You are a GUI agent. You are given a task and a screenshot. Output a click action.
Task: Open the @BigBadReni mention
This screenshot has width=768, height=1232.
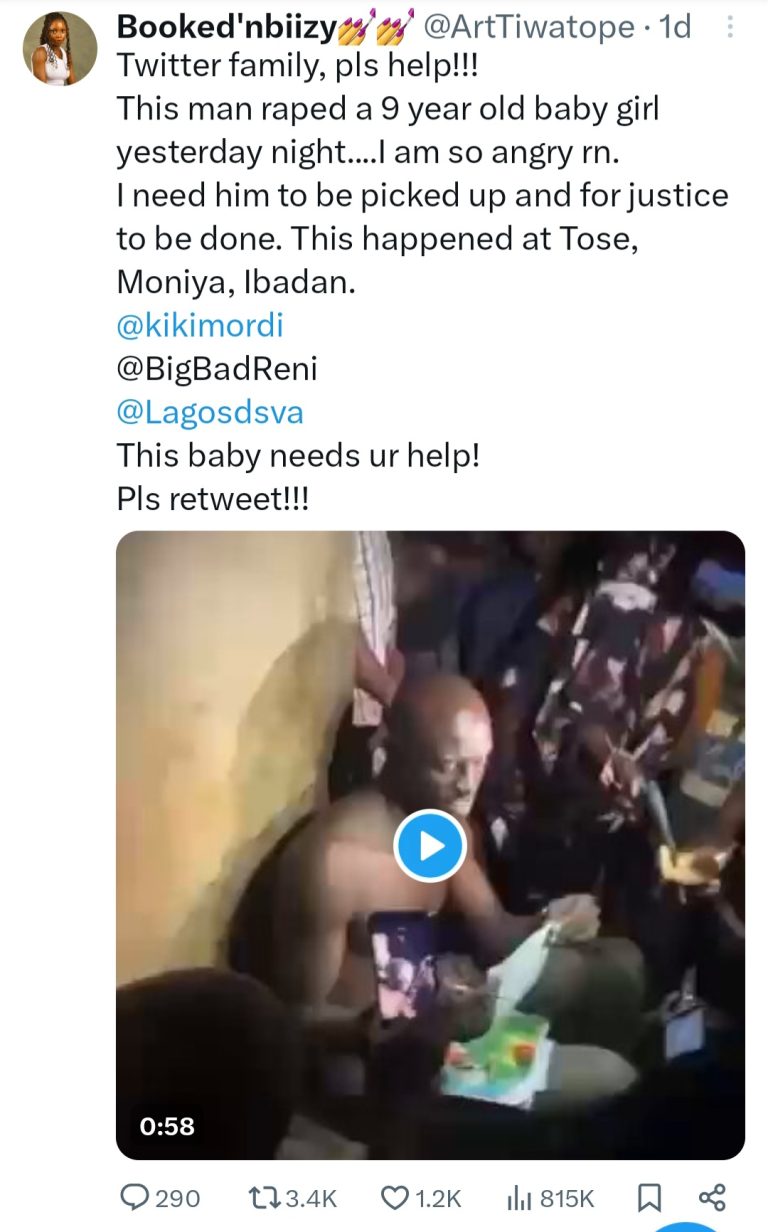217,368
